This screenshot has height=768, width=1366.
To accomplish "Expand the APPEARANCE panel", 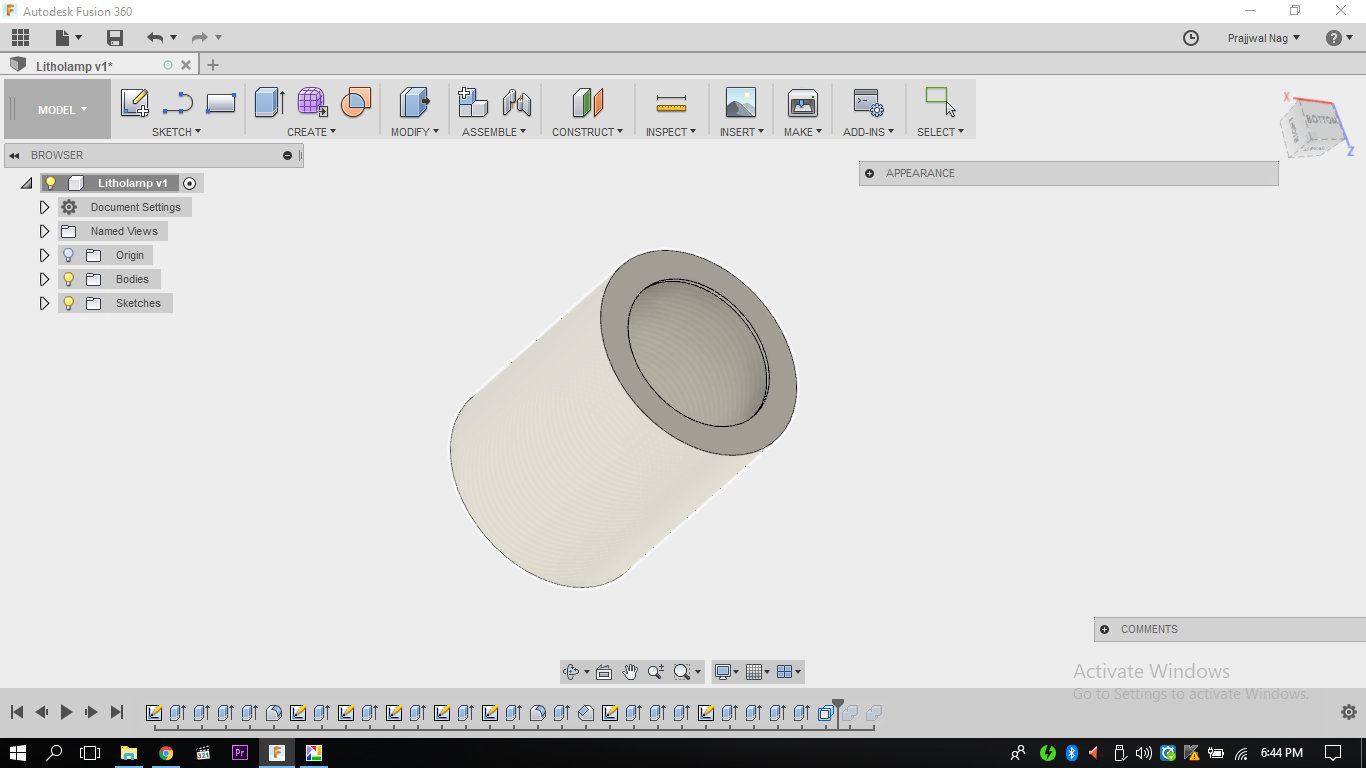I will (869, 173).
